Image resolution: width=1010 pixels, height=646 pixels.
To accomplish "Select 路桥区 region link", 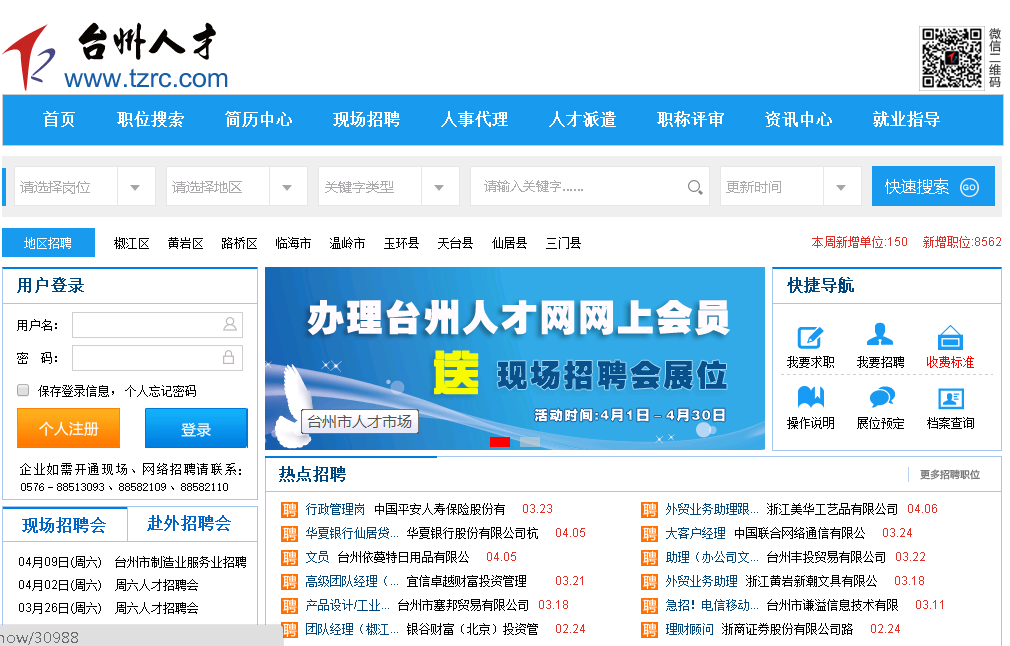I will click(239, 243).
